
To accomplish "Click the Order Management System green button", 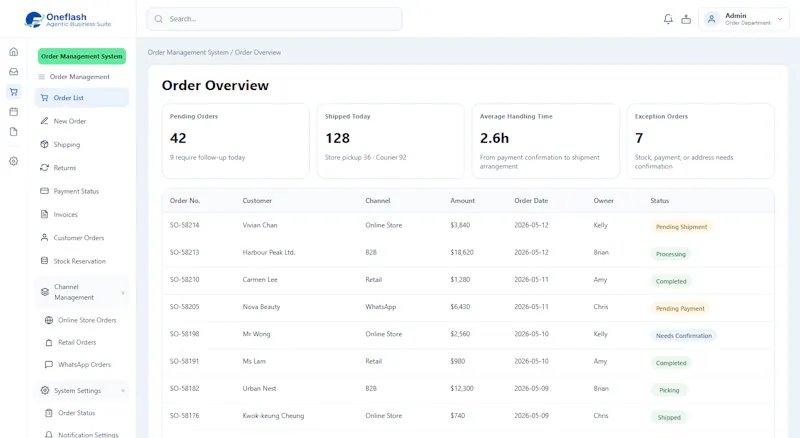I will (x=82, y=56).
